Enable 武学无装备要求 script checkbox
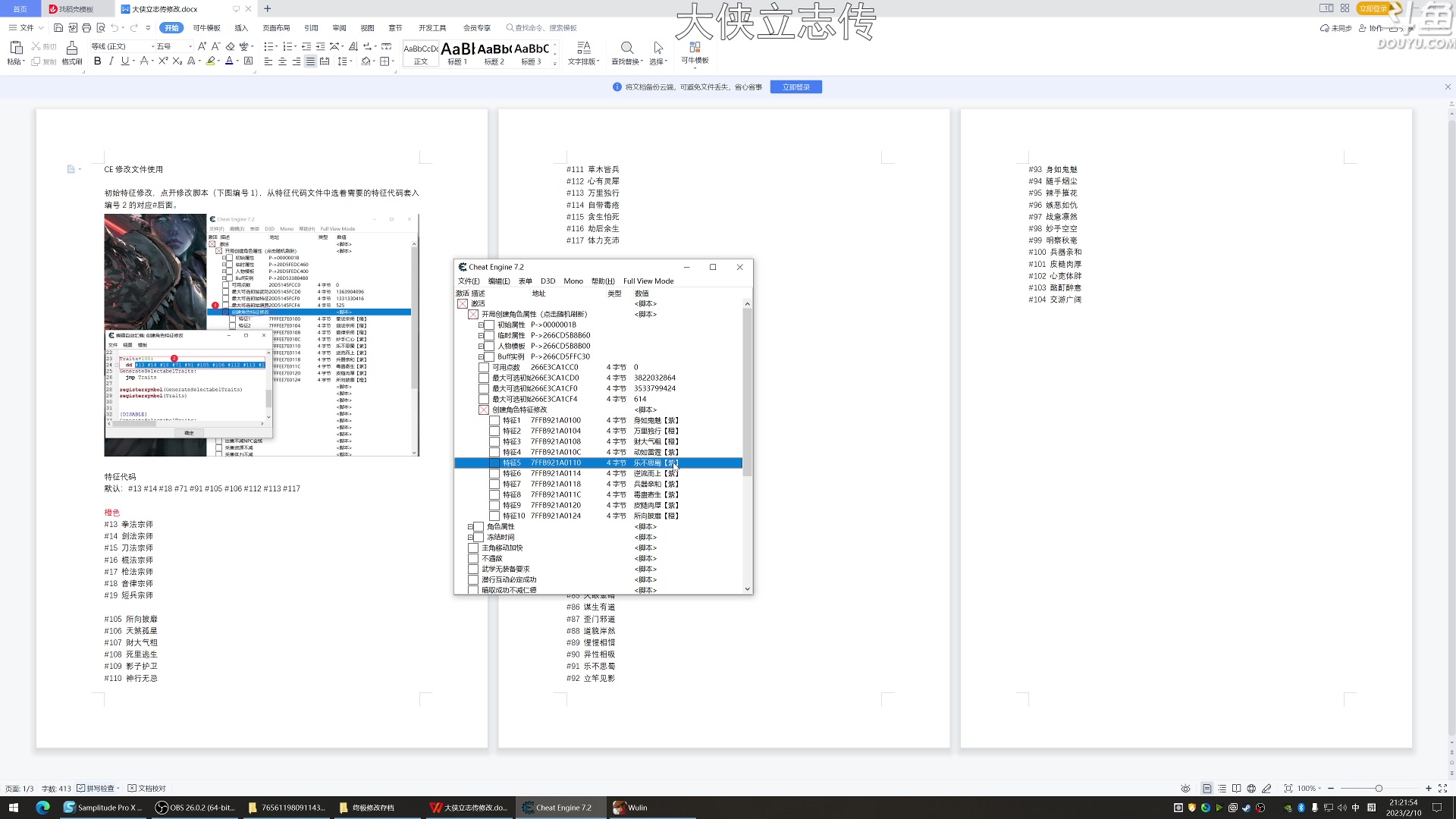 point(473,569)
